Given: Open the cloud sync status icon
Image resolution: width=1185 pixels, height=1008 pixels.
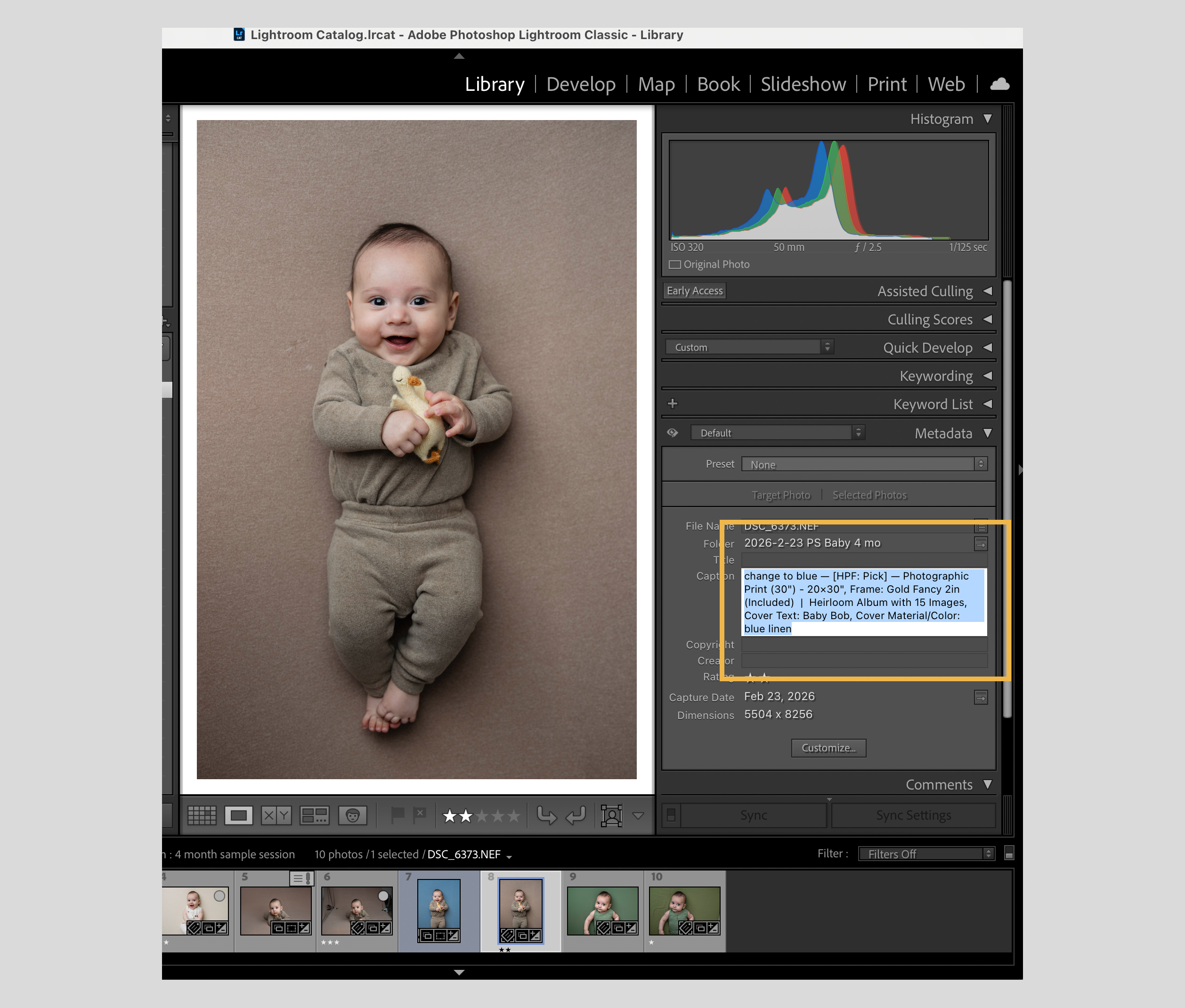Looking at the screenshot, I should (x=999, y=84).
